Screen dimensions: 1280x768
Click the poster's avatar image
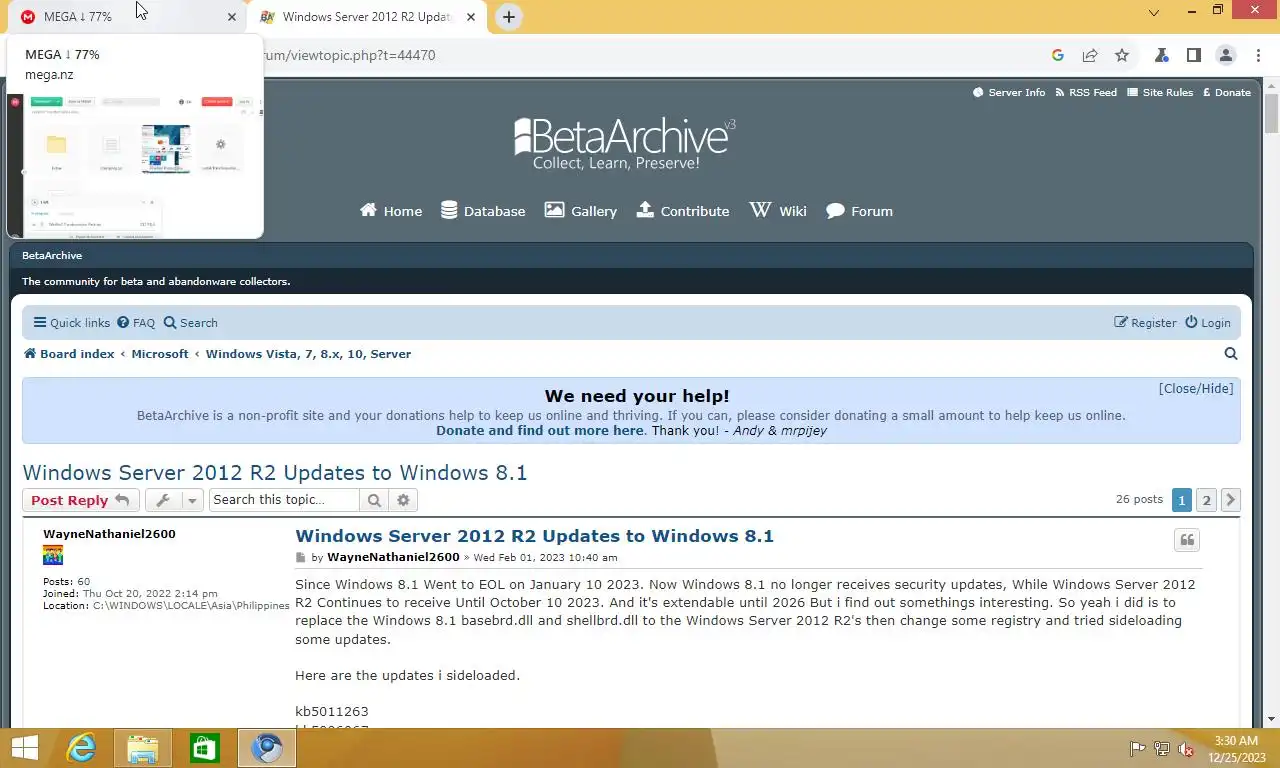pos(53,556)
